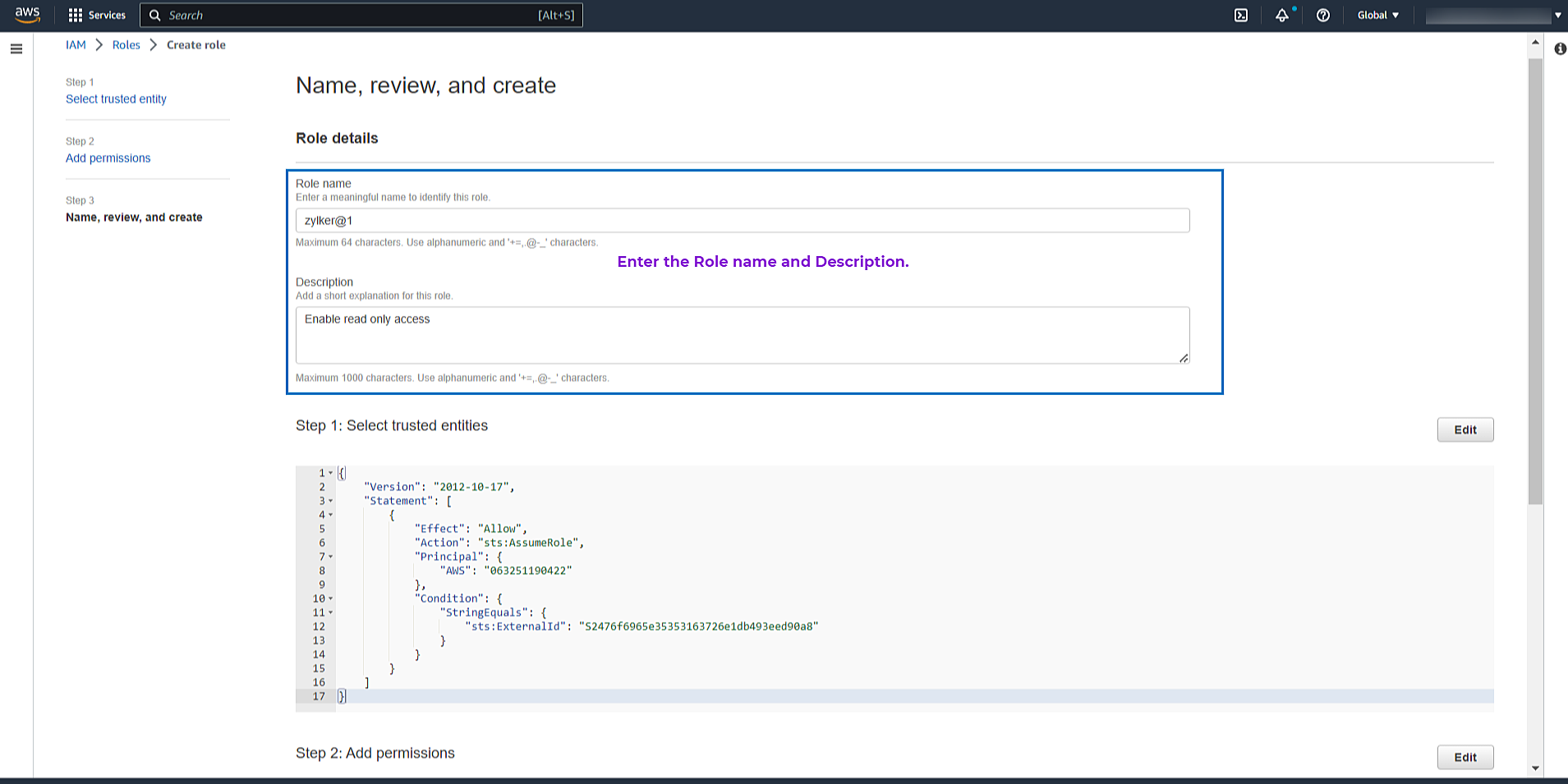This screenshot has height=784, width=1568.
Task: Go to Step 2 Add permissions
Action: (108, 158)
